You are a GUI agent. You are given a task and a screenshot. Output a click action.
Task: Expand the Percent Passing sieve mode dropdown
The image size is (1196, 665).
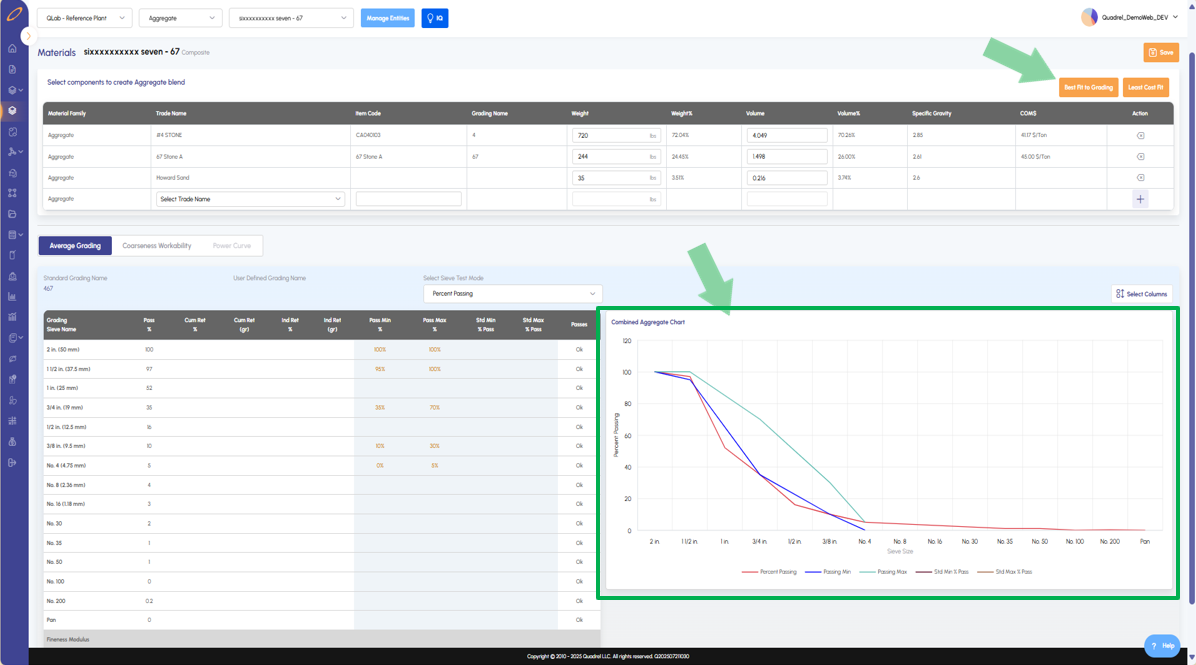coord(512,294)
